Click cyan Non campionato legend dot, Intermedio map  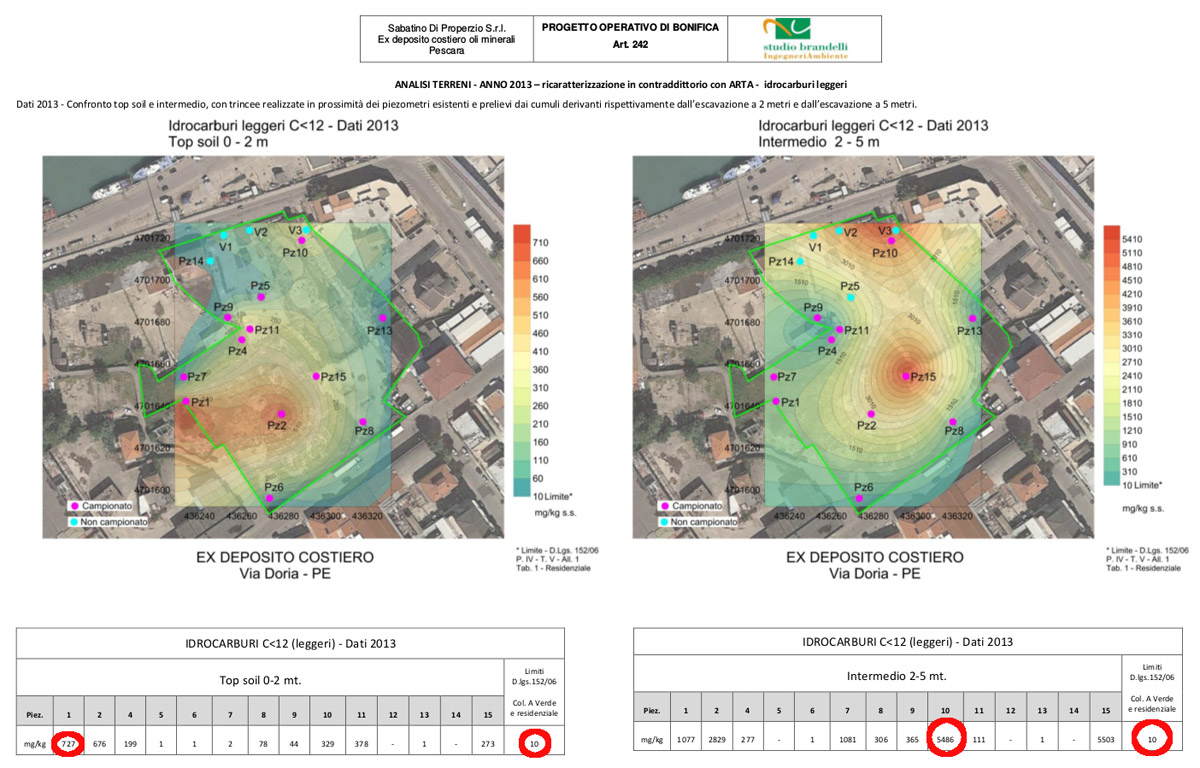click(x=662, y=522)
